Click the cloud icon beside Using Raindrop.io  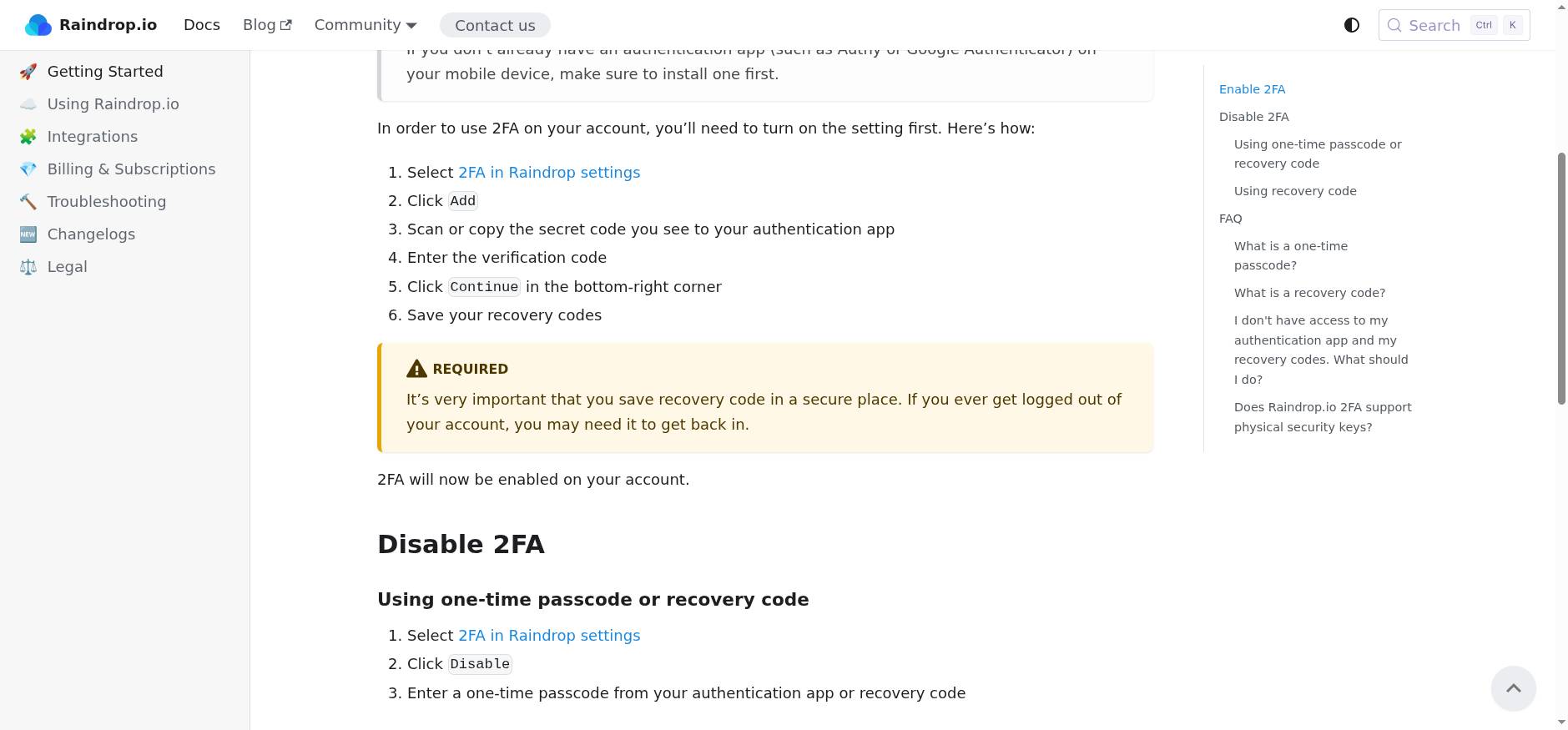coord(28,104)
